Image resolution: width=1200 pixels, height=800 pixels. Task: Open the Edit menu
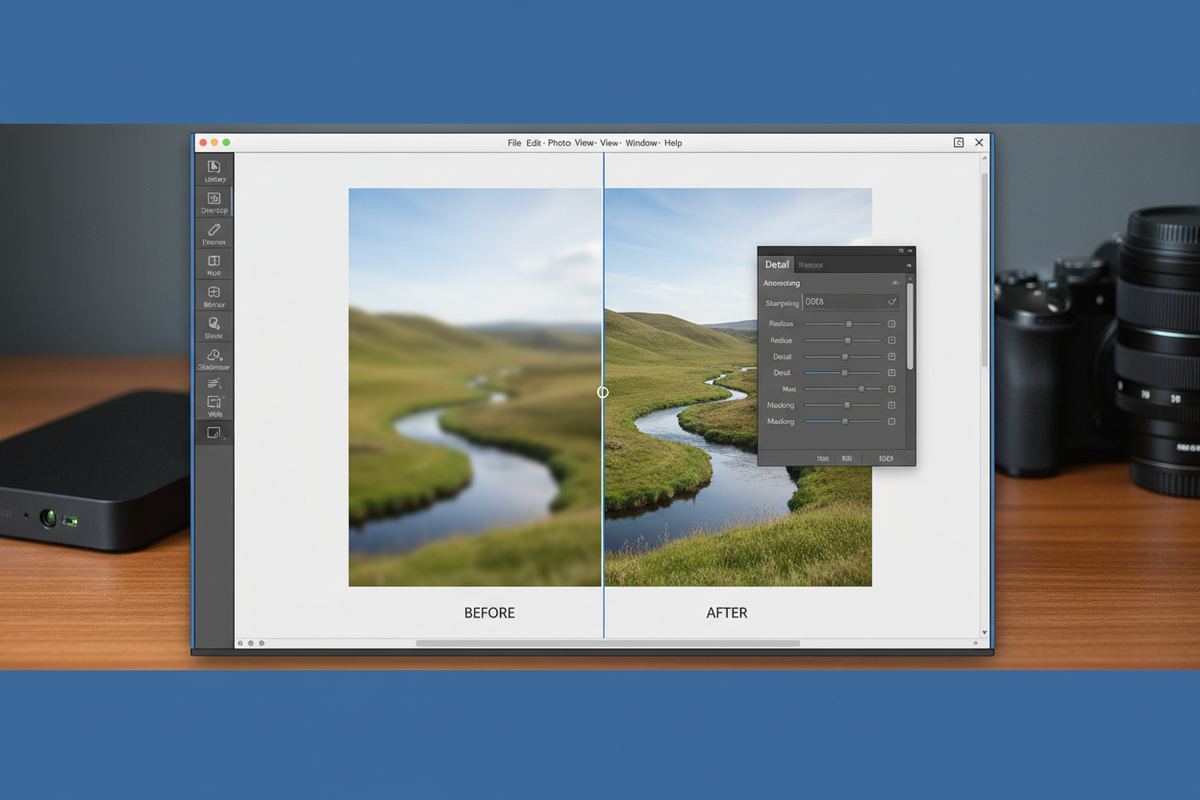[534, 143]
